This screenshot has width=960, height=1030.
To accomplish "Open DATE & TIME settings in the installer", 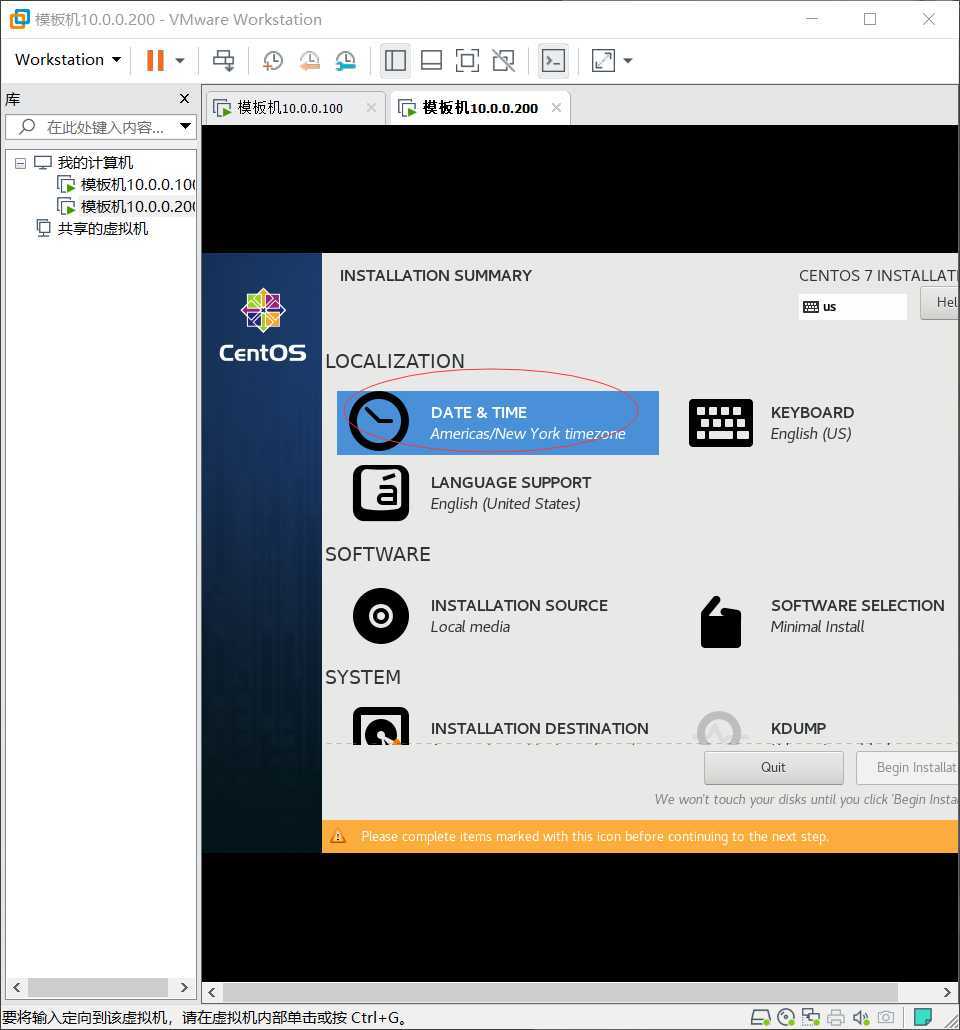I will tap(497, 422).
